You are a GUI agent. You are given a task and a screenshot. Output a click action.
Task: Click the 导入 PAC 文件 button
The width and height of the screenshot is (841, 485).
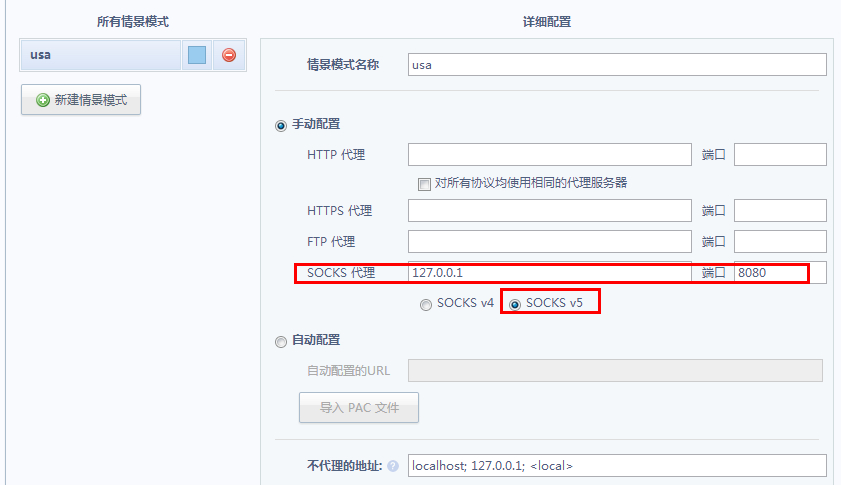pyautogui.click(x=359, y=407)
